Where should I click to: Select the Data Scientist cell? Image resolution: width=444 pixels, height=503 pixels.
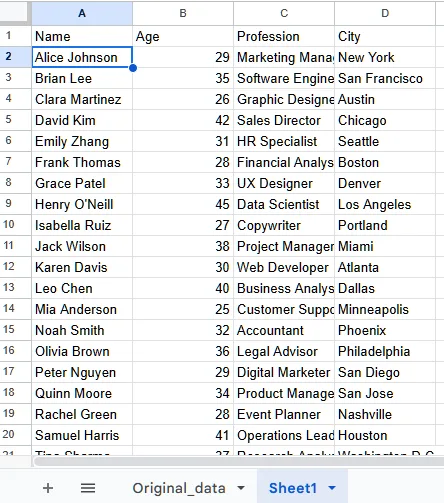tap(284, 204)
